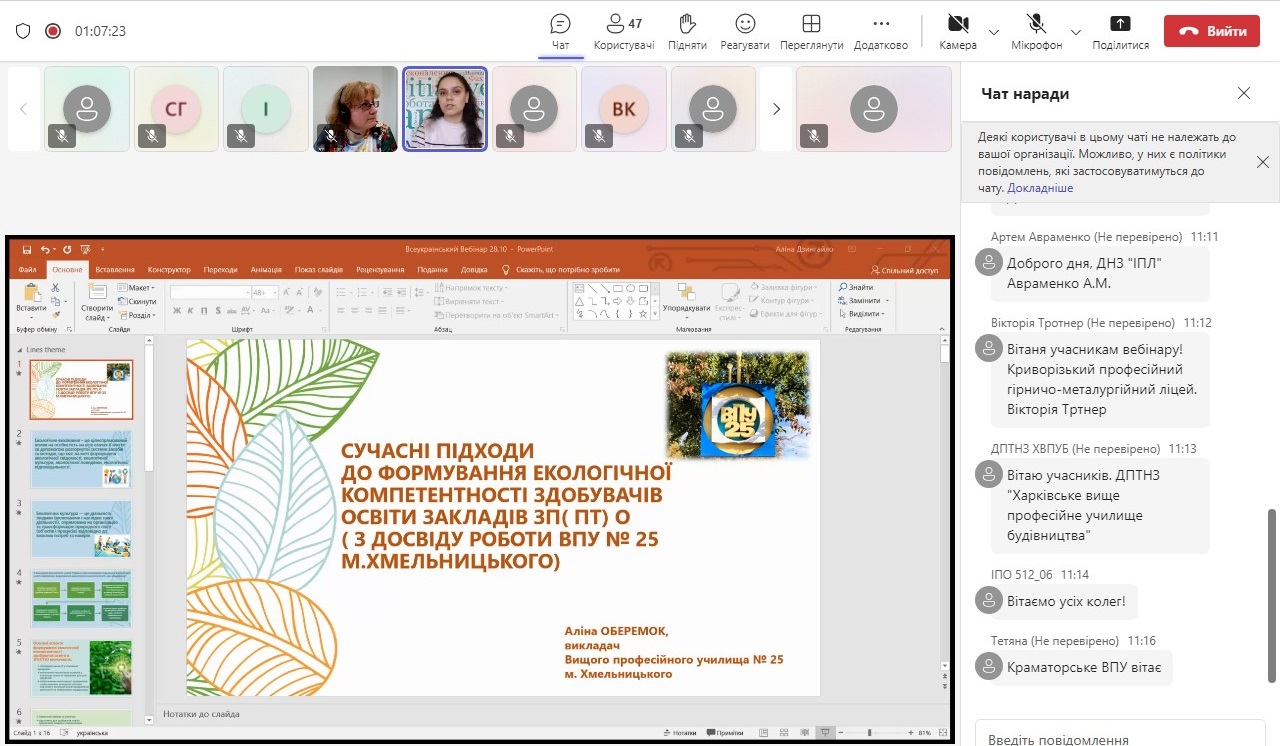
Task: Select the ВК participant tile
Action: click(623, 109)
